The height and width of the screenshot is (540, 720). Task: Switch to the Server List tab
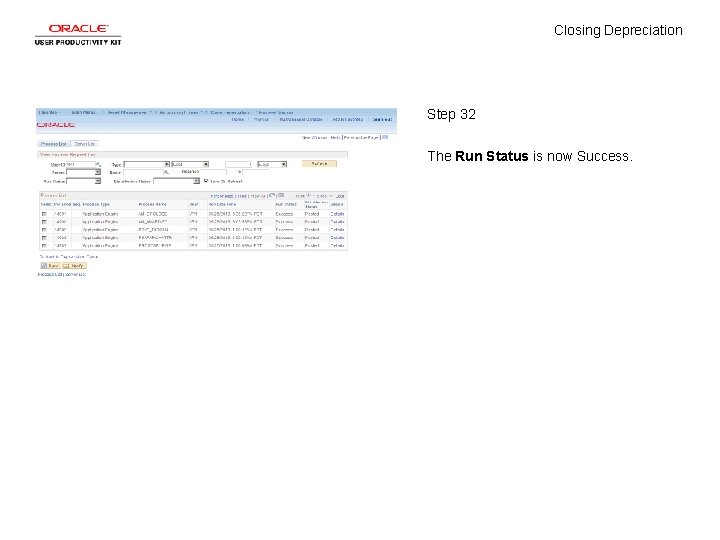click(85, 144)
